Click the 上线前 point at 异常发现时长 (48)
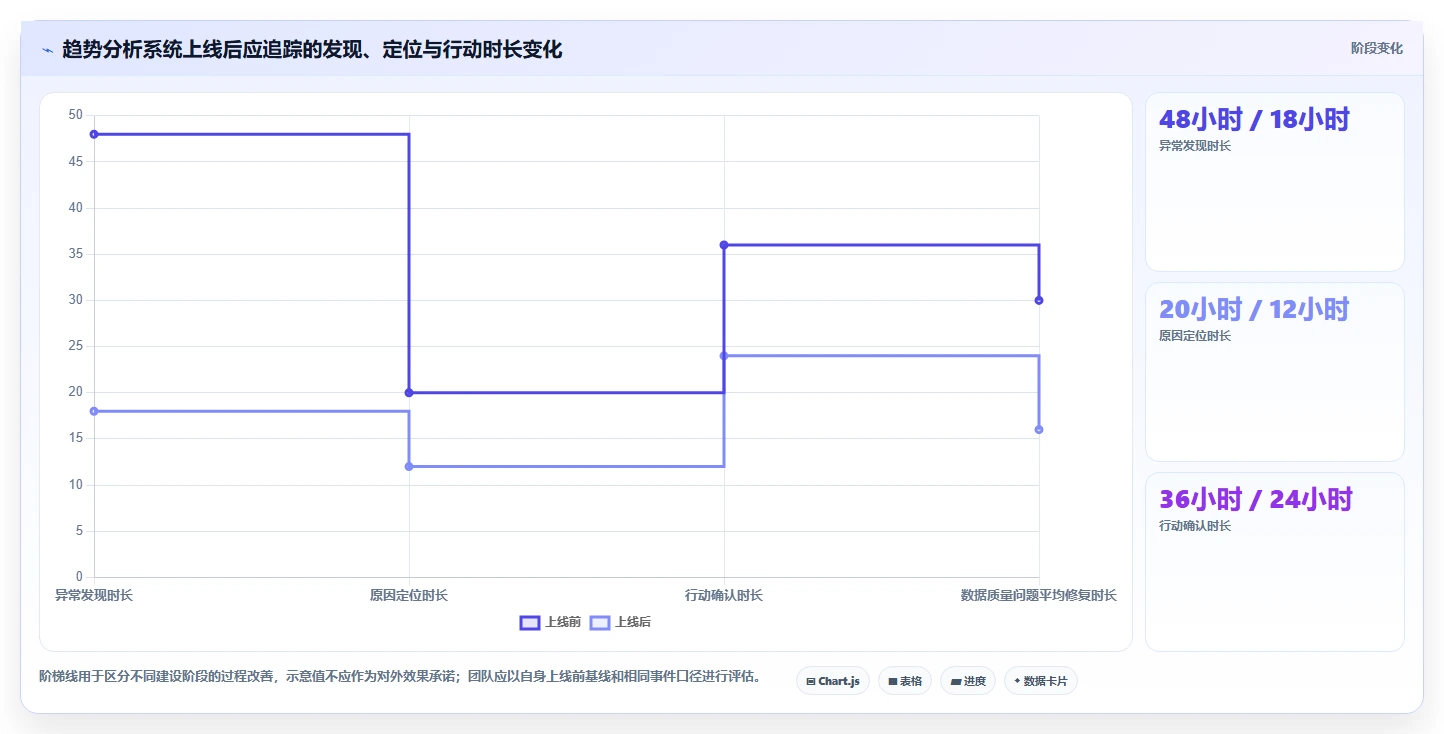This screenshot has width=1444, height=734. 94,134
